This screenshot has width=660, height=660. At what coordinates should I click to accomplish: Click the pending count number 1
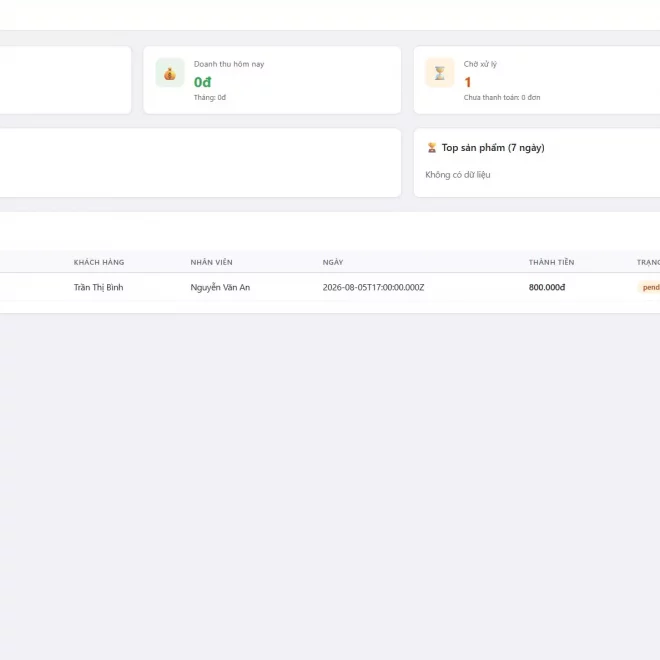467,82
